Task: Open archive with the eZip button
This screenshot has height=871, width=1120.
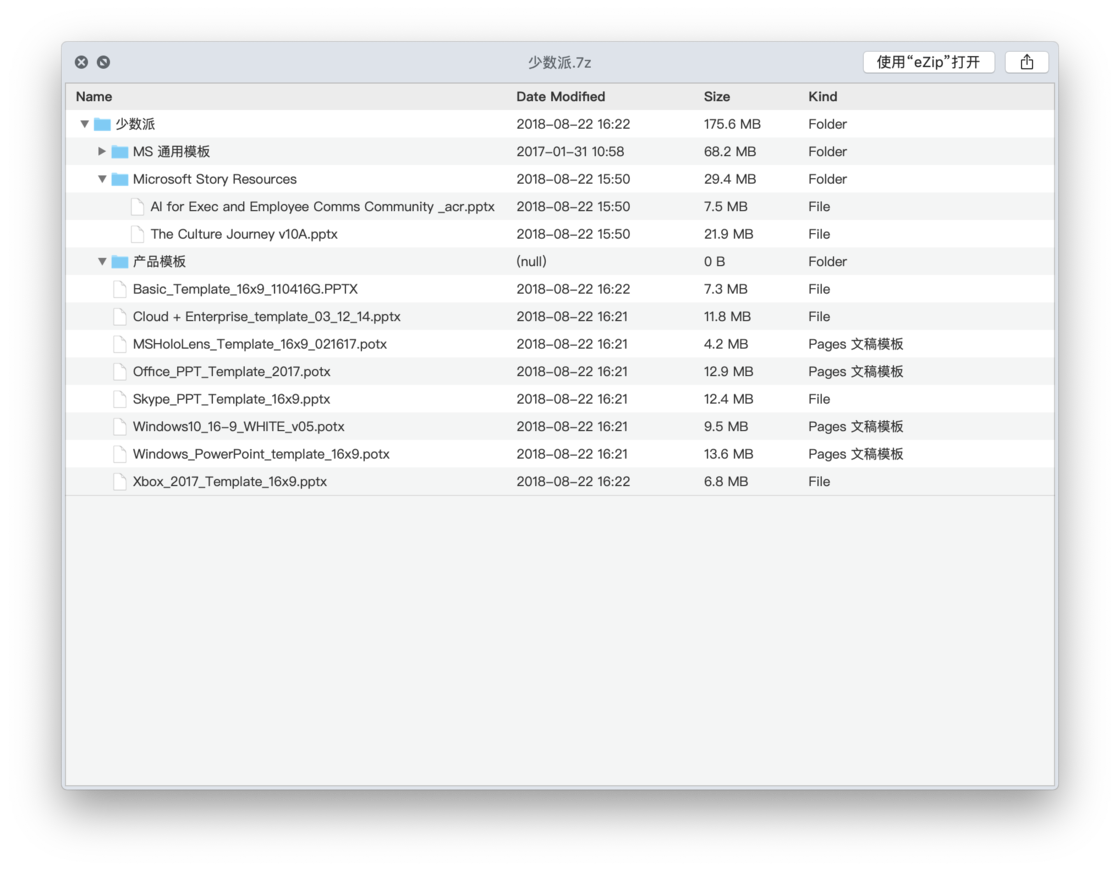Action: coord(929,62)
